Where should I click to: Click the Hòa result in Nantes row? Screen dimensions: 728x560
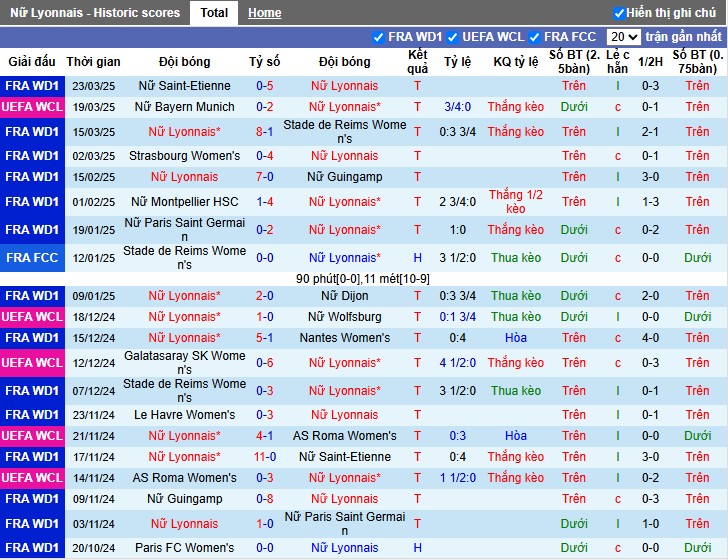[516, 338]
